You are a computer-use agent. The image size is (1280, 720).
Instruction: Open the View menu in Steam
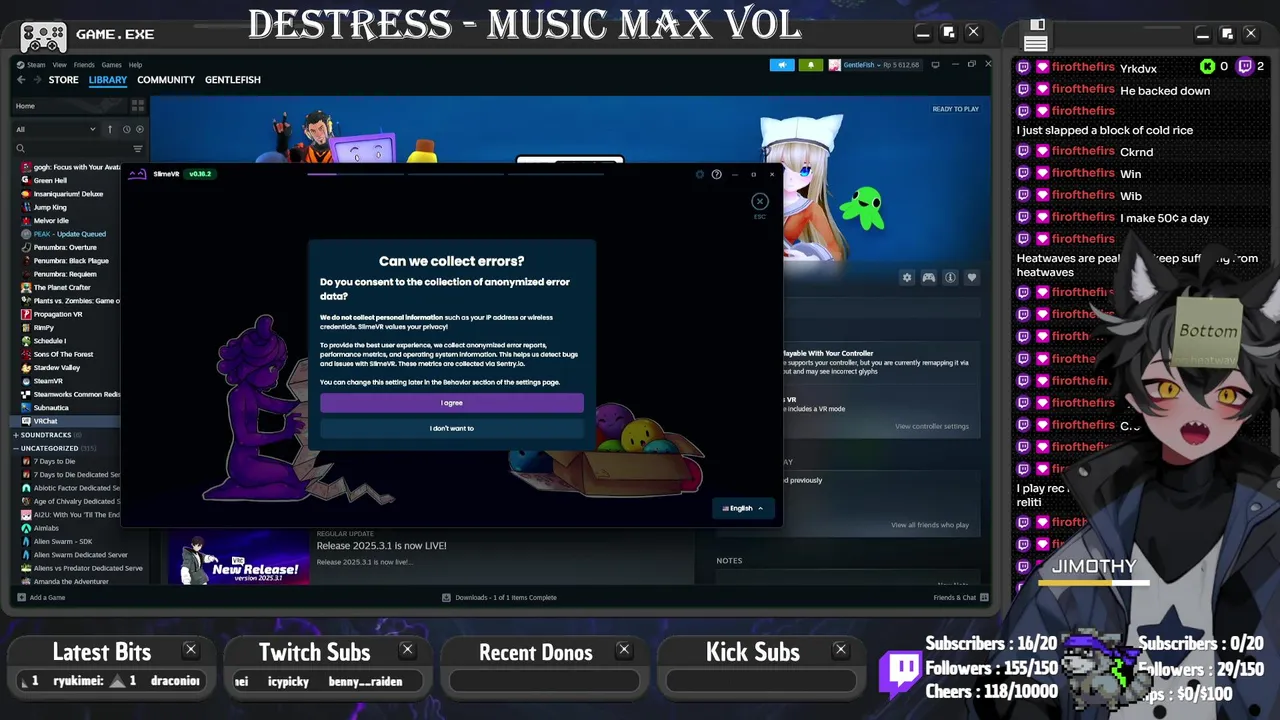[60, 65]
